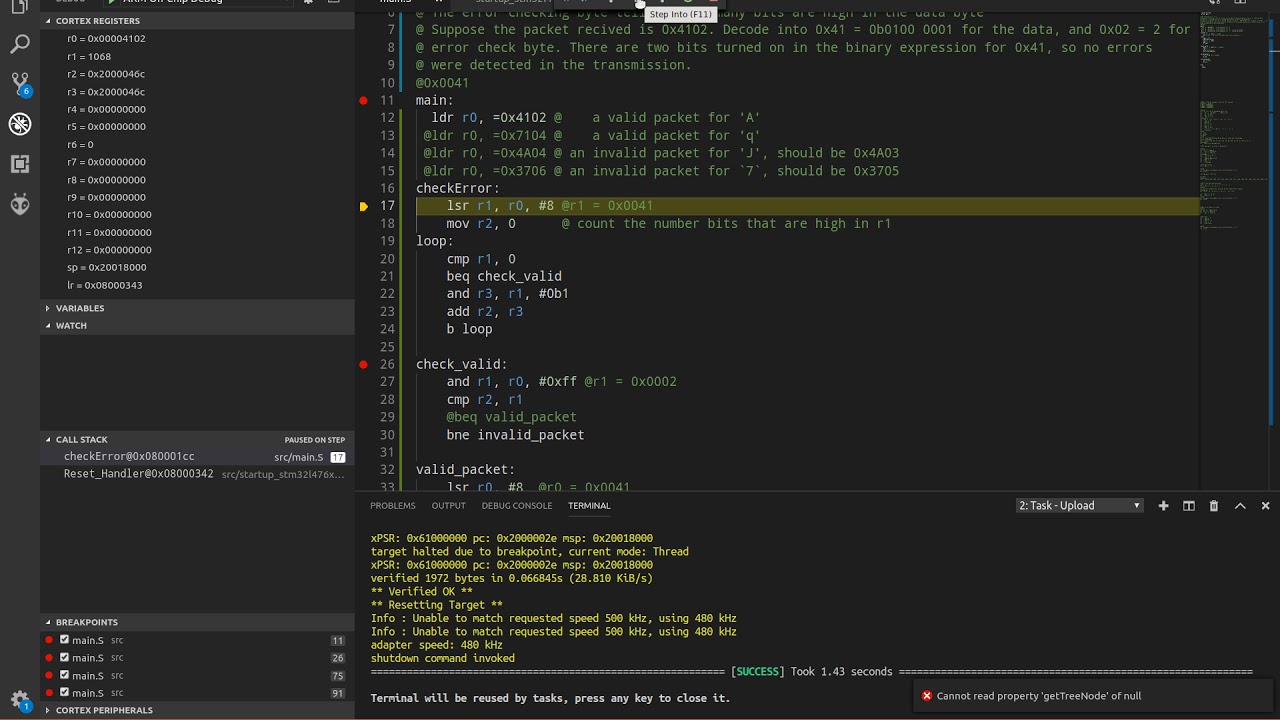
Task: Collapse the Call Stack section
Action: [197, 439]
